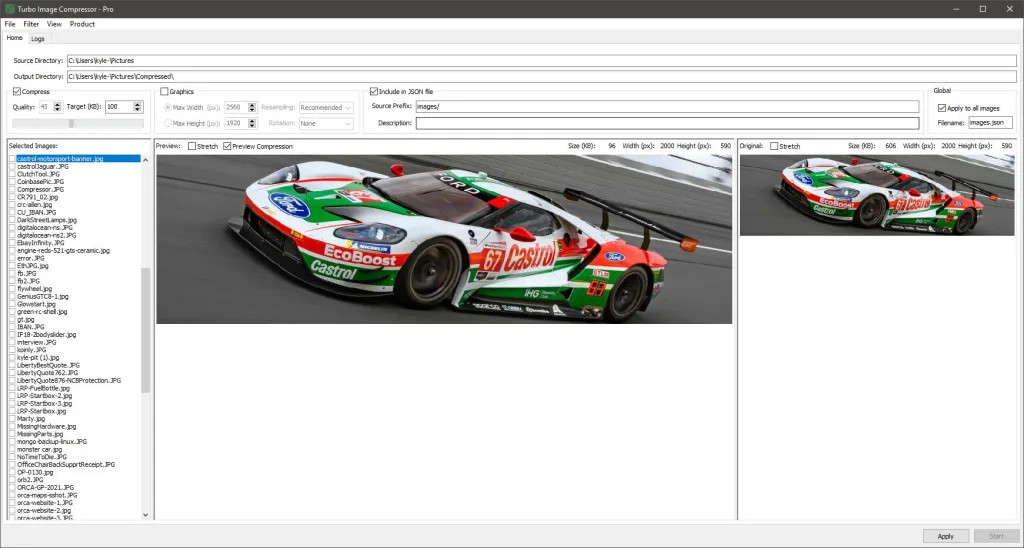Open the Product menu

(82, 24)
